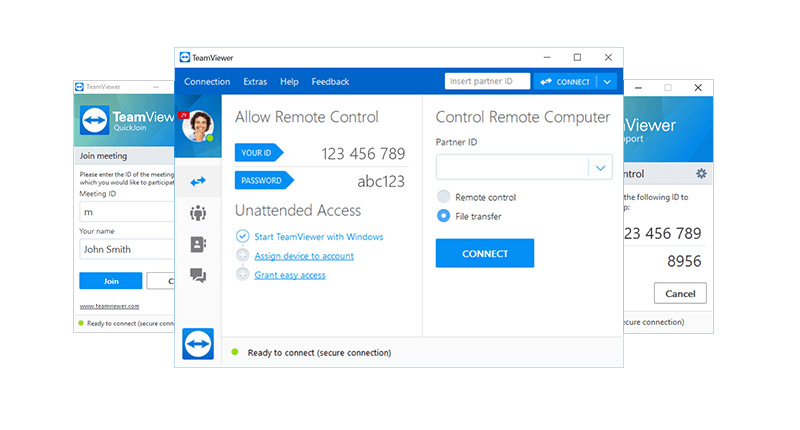Click the Meeting ID field in QuickJoin

tap(127, 212)
